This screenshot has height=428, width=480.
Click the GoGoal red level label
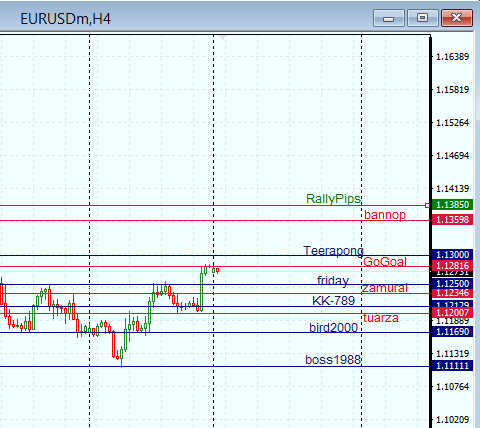385,261
